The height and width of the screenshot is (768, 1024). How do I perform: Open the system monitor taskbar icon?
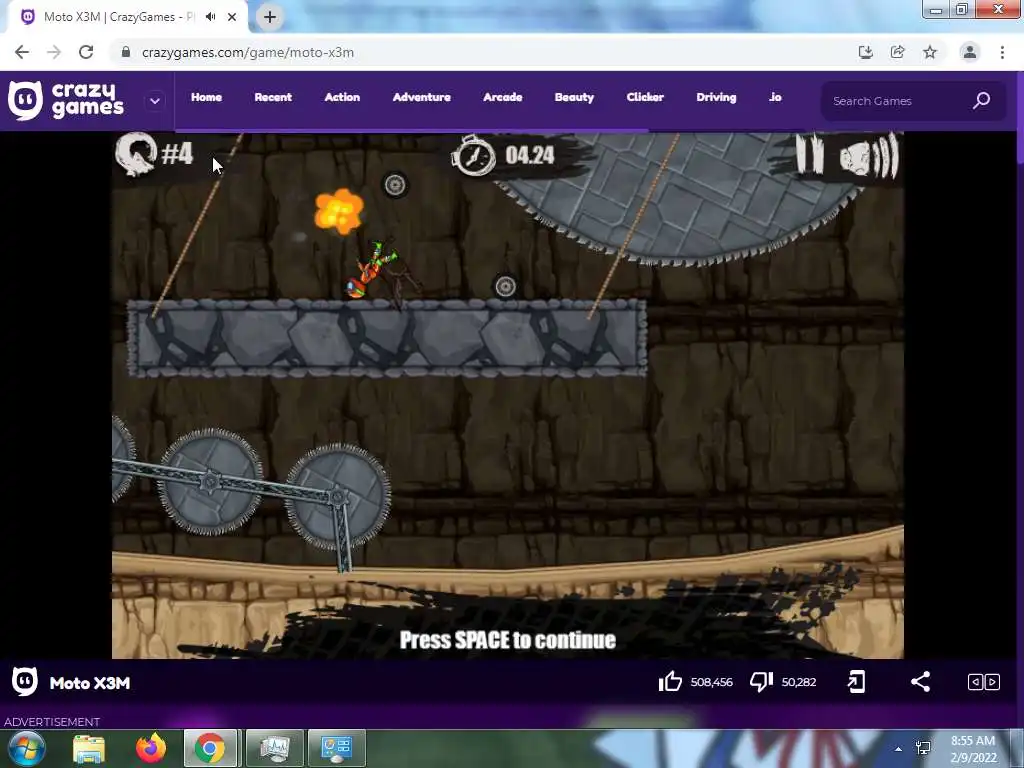(274, 748)
